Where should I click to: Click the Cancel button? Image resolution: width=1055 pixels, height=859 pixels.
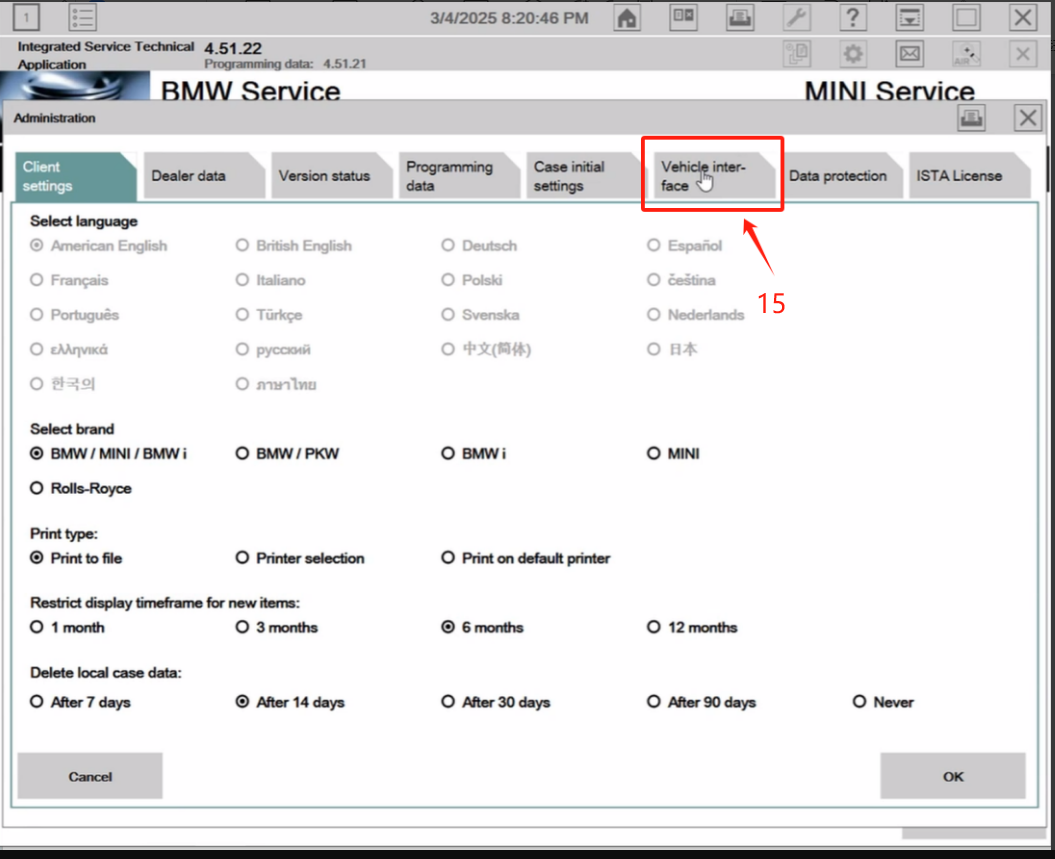coord(90,777)
